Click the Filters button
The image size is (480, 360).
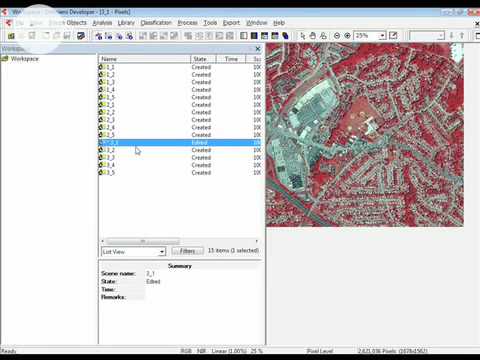(x=187, y=251)
